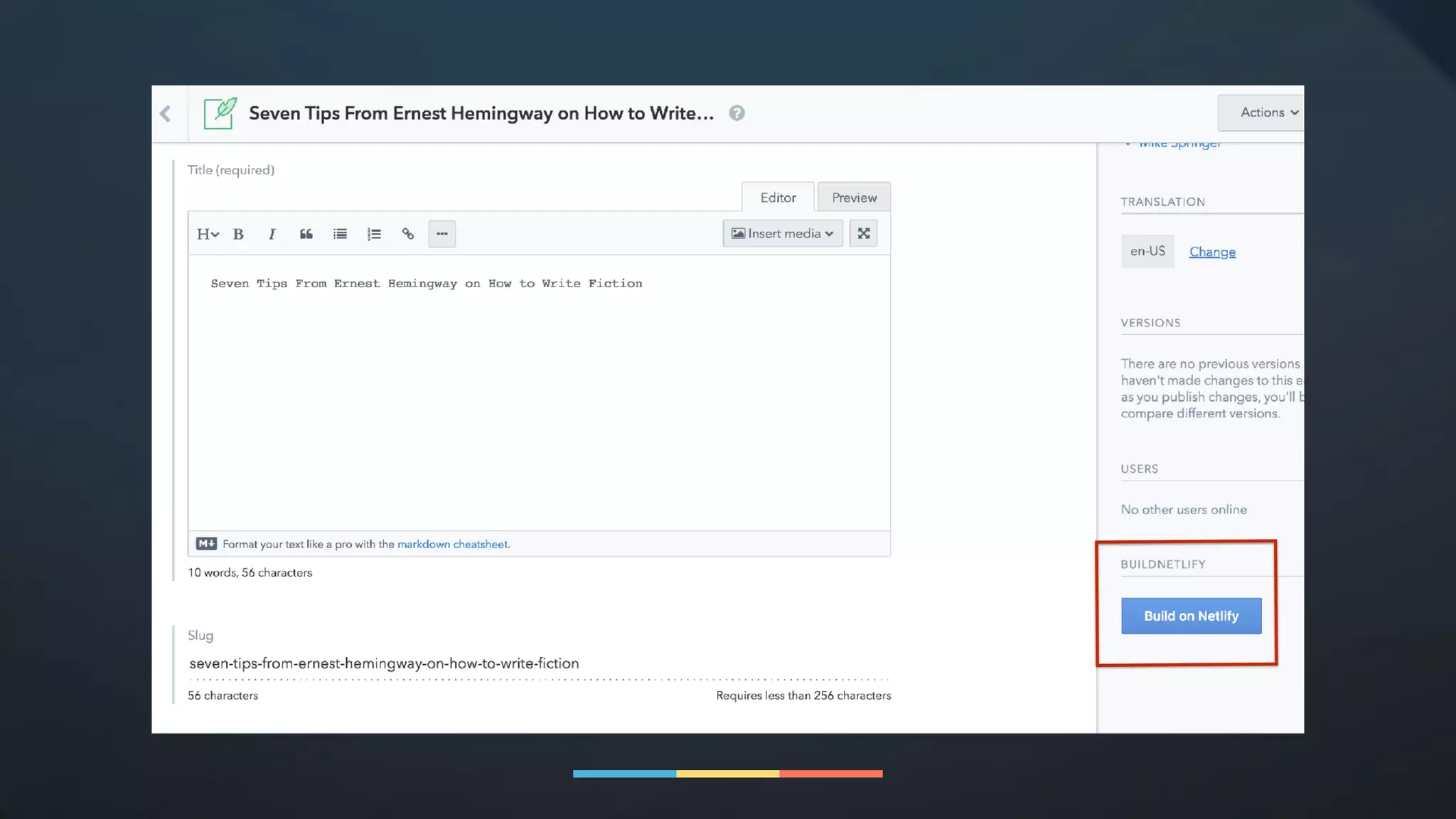Viewport: 1456px width, 819px height.
Task: Click the Build on Netlify button
Action: coord(1191,616)
